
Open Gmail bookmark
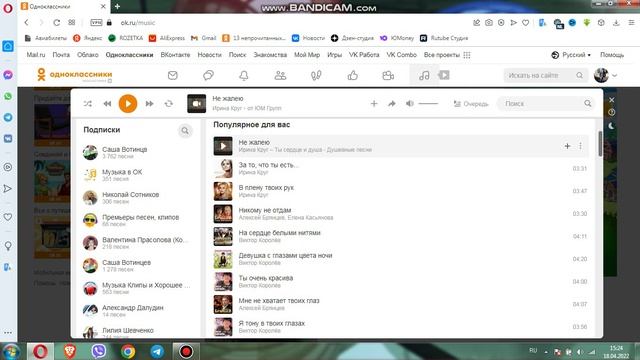point(204,38)
